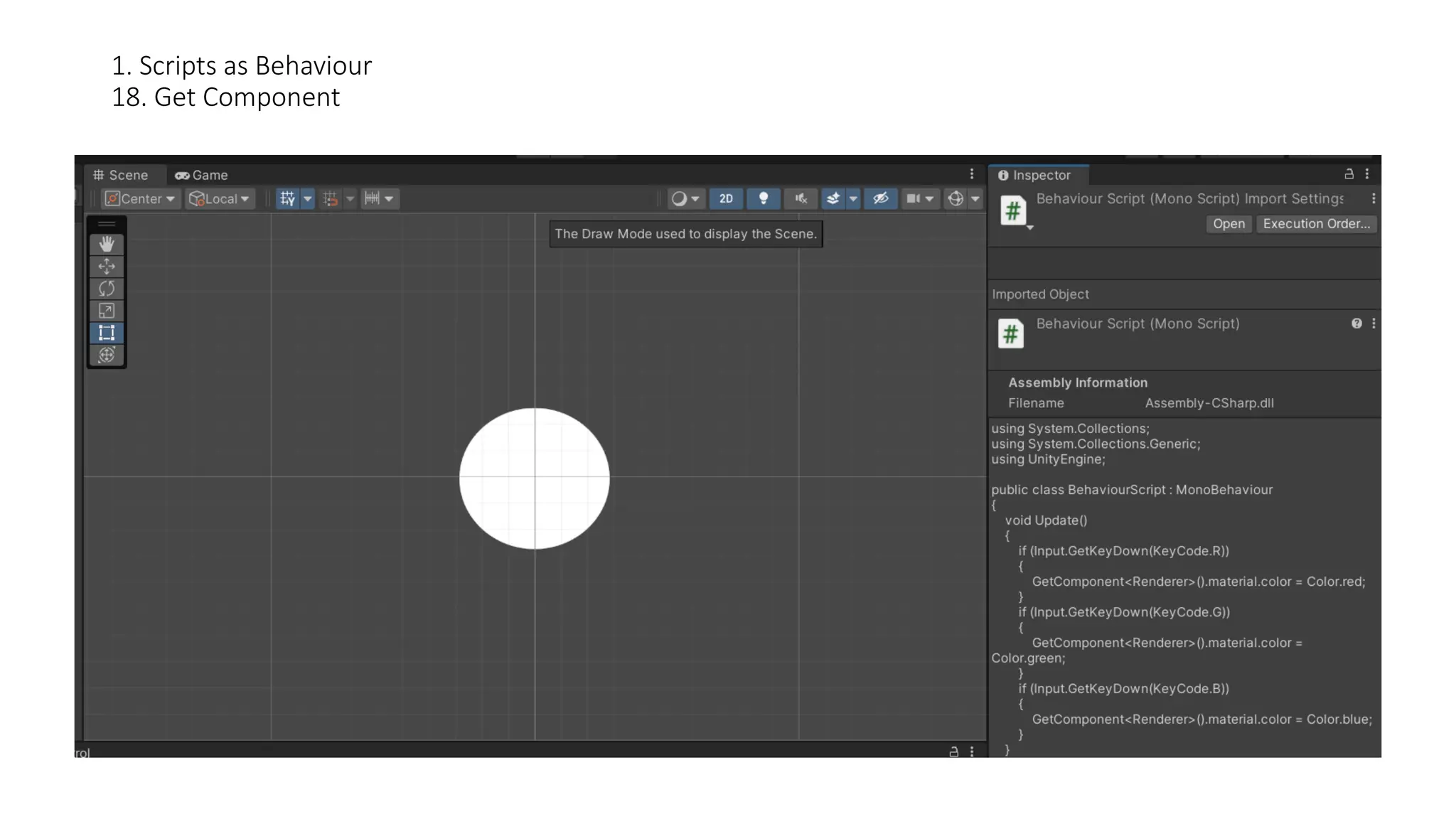Toggle hidden objects visibility eye
Viewport: 1456px width, 819px height.
880,199
